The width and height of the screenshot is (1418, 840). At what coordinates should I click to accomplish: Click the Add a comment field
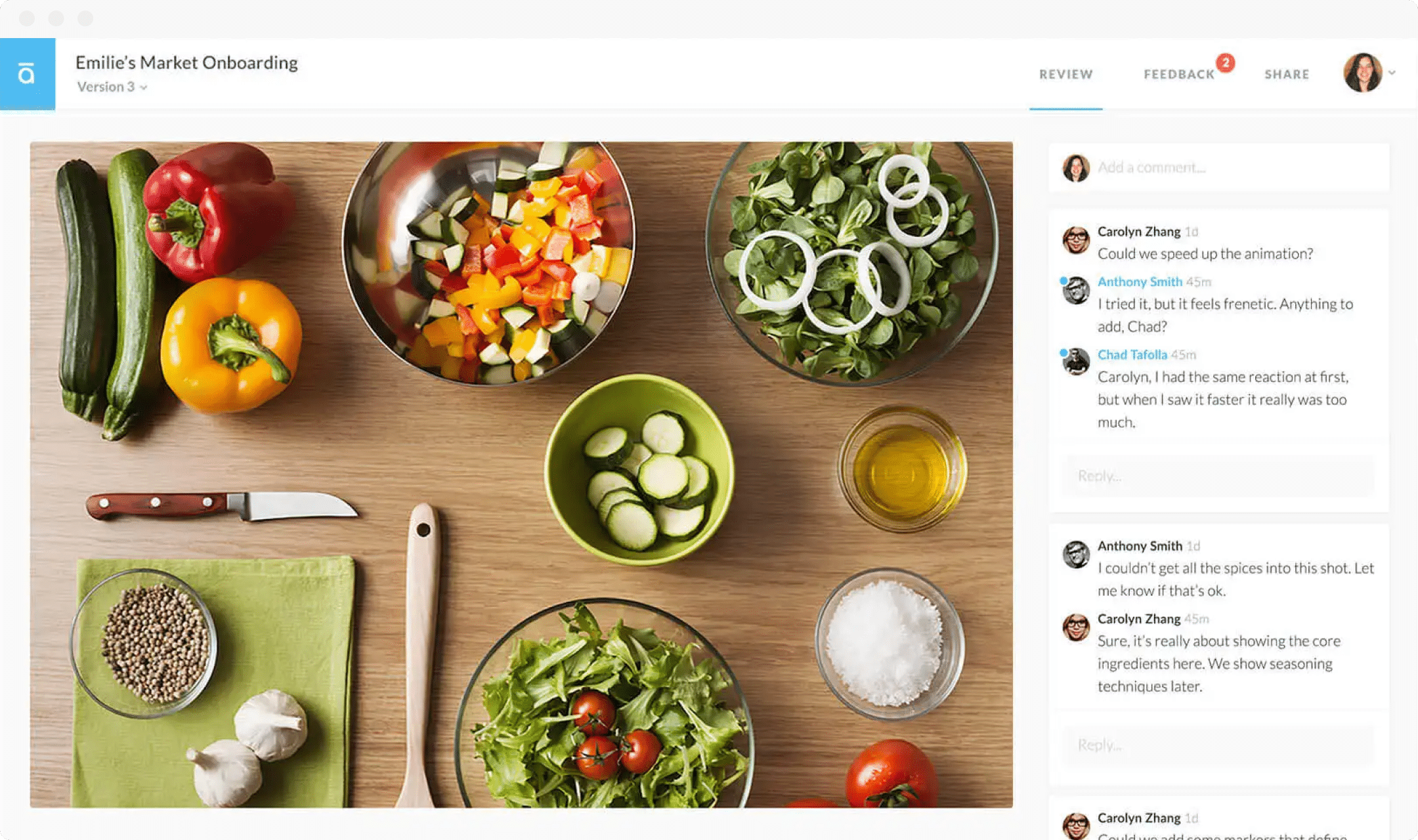coord(1218,167)
